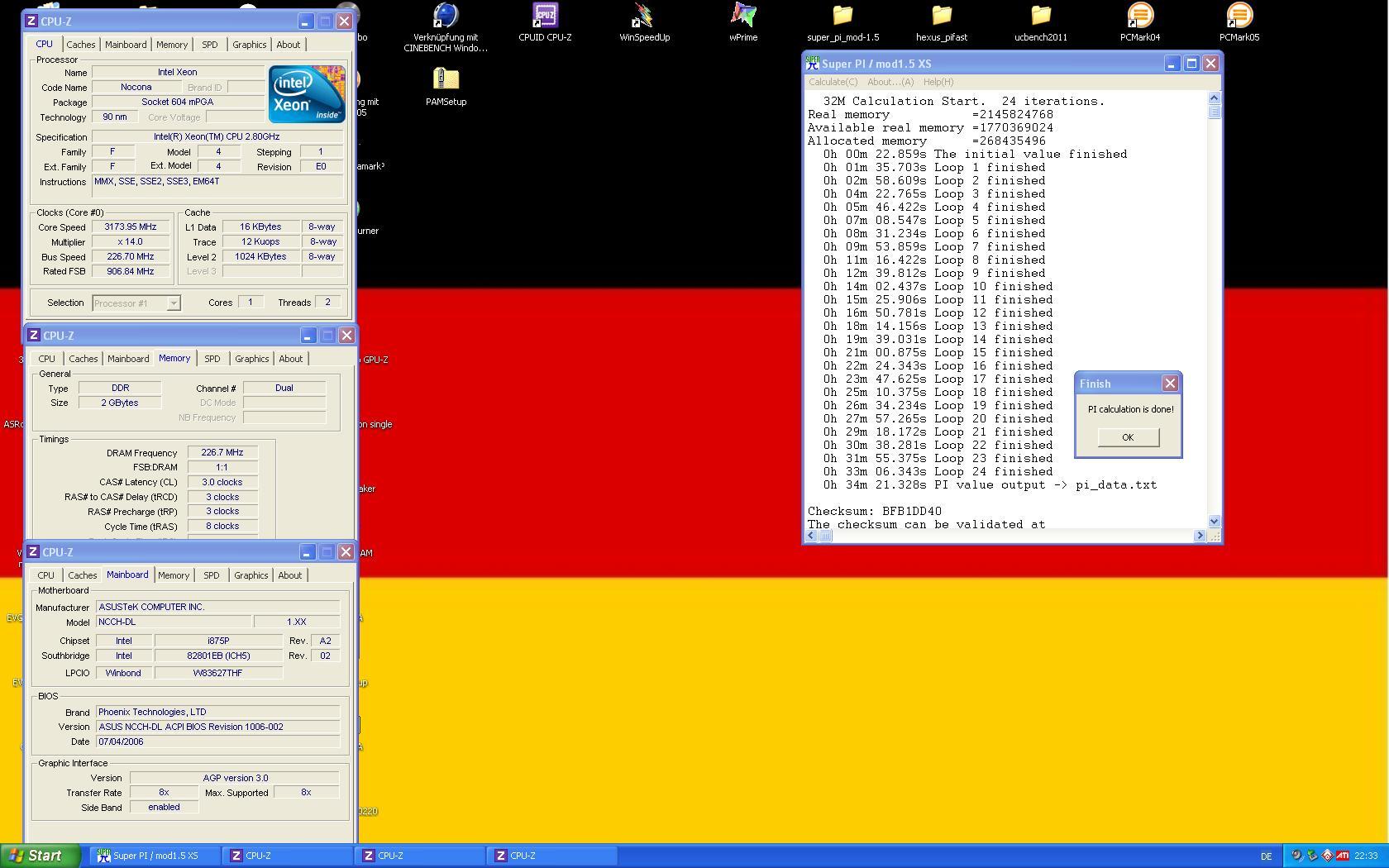The image size is (1389, 868).
Task: Launch the PCMark04 shortcut
Action: (1140, 22)
